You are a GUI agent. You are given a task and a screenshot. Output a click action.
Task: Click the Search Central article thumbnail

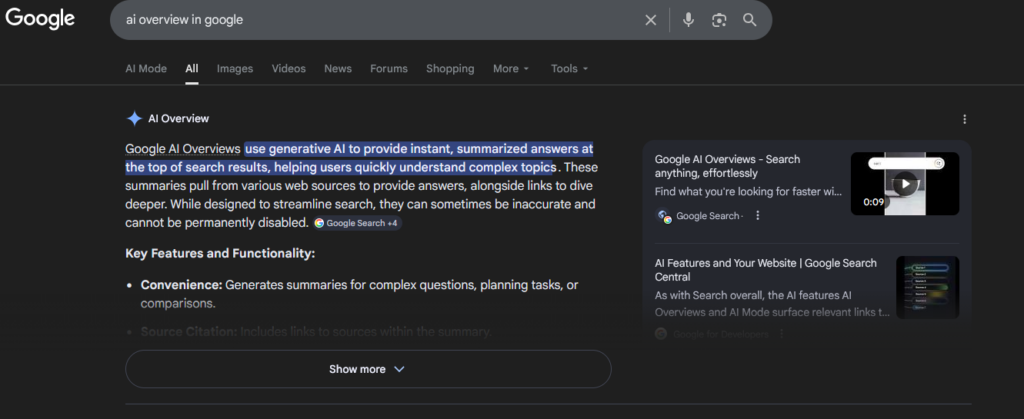(927, 287)
